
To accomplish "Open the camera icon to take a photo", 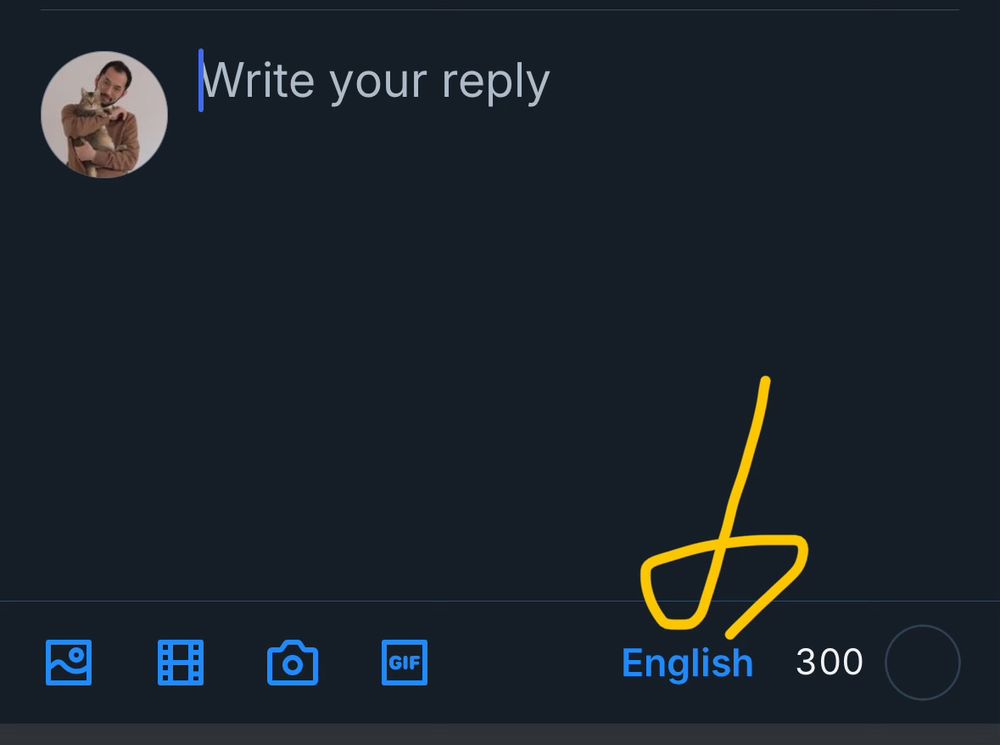I will pyautogui.click(x=292, y=661).
